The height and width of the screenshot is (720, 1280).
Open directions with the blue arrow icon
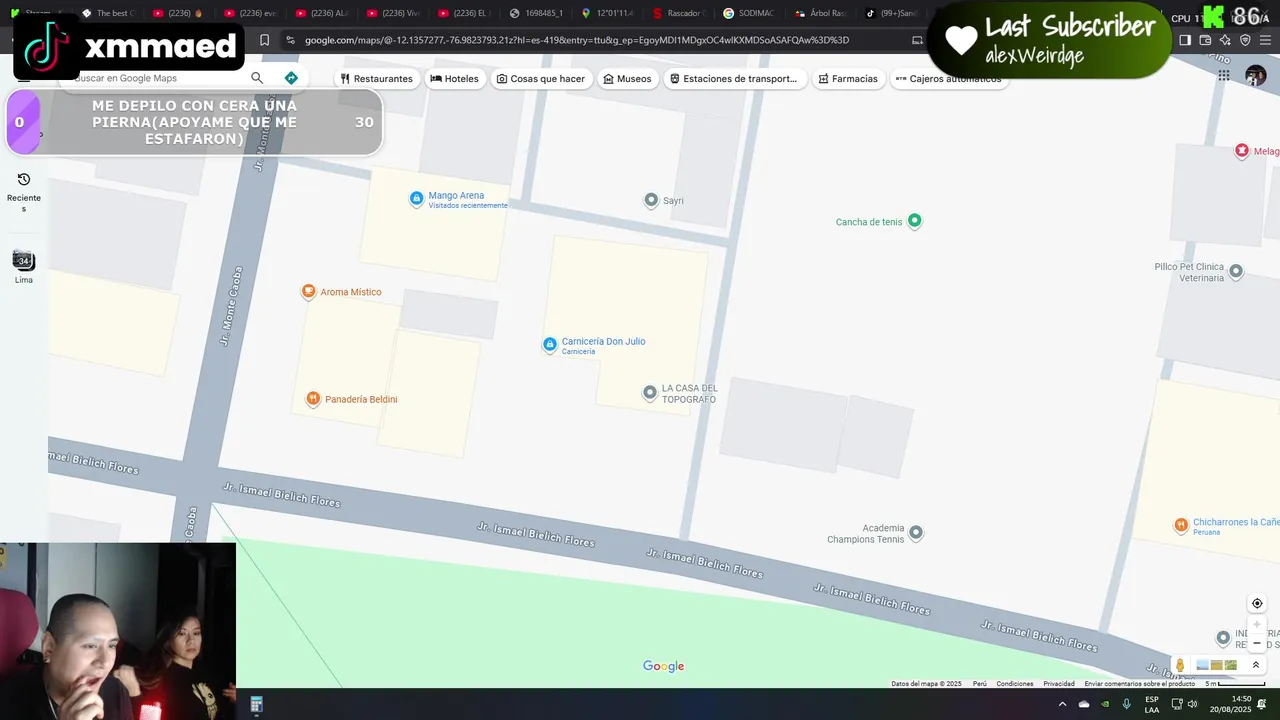(x=291, y=78)
